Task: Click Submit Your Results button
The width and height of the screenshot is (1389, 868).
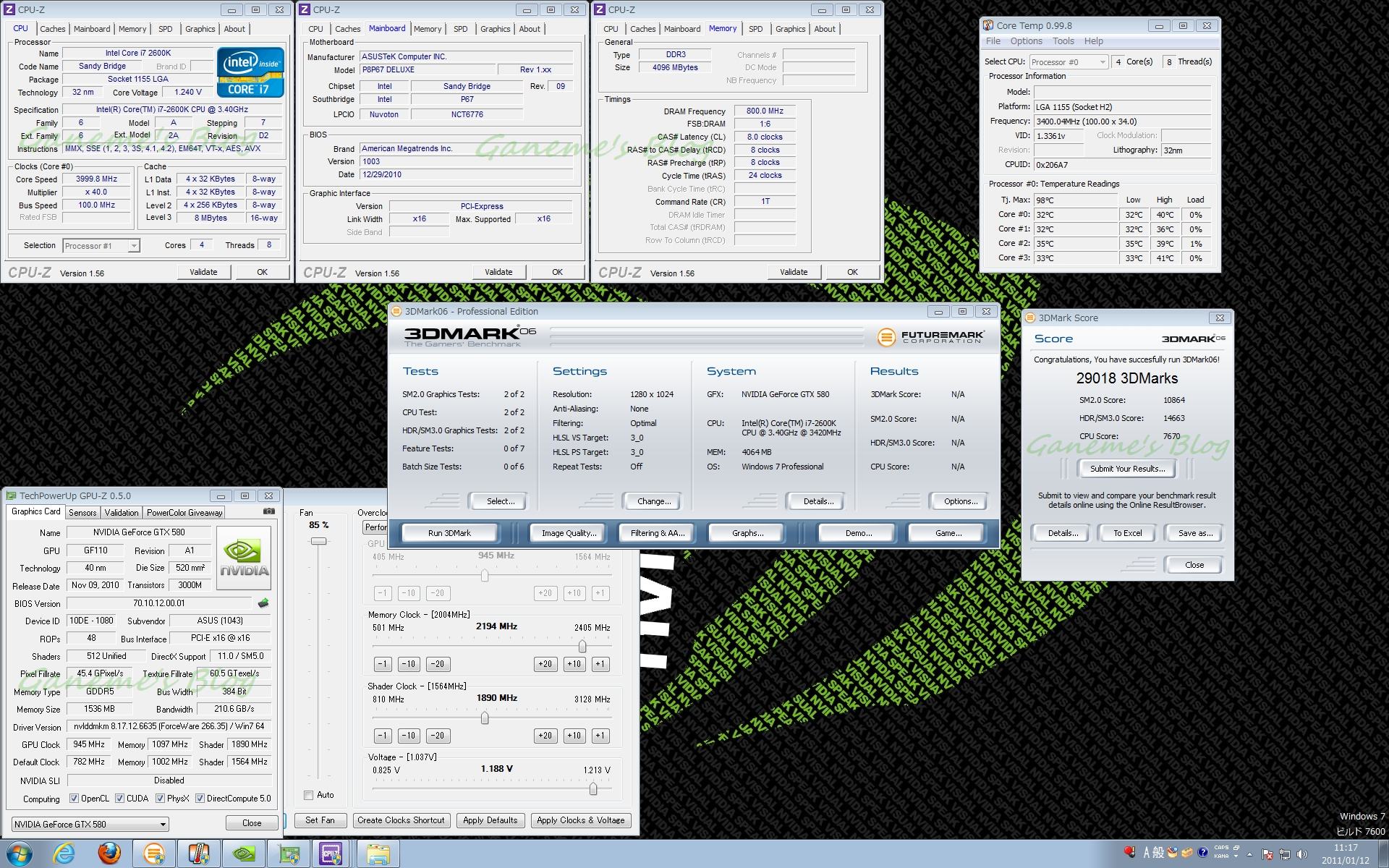Action: click(x=1127, y=469)
